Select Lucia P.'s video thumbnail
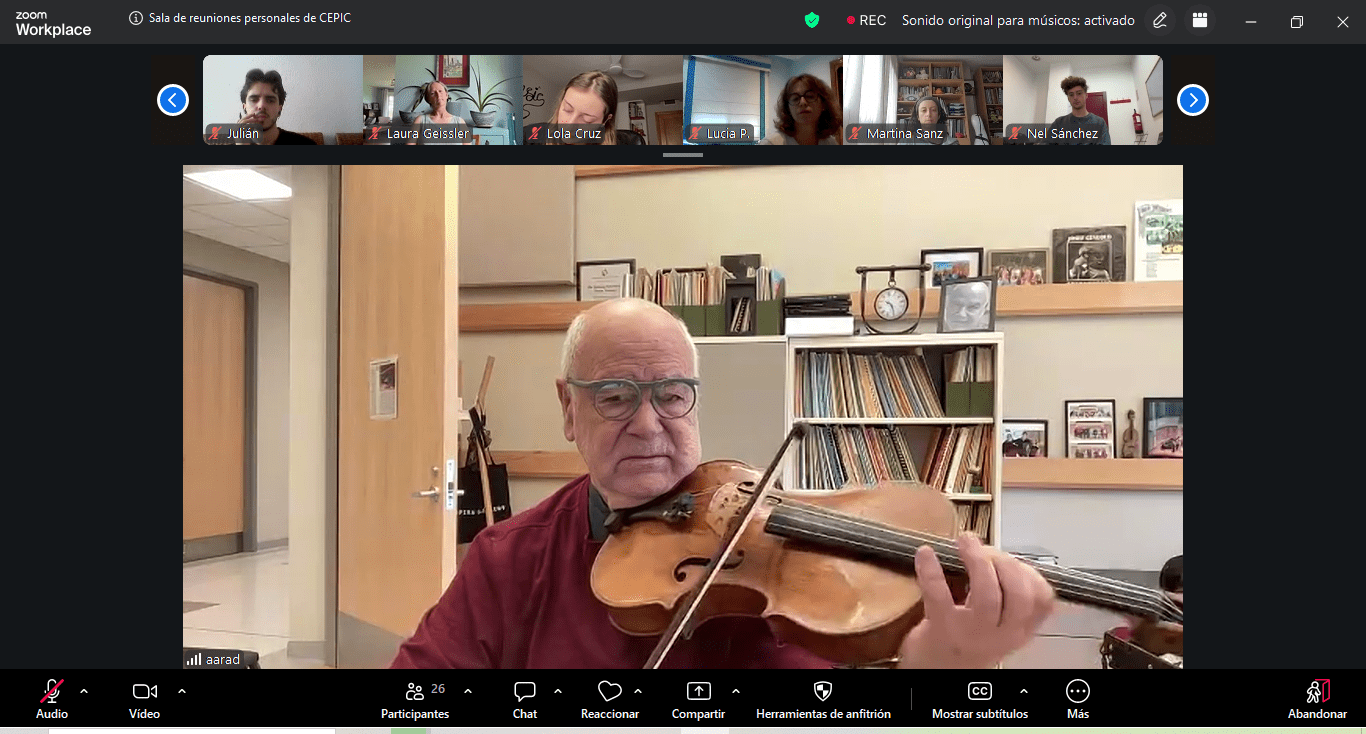Screen dimensions: 1366x734 (763, 100)
